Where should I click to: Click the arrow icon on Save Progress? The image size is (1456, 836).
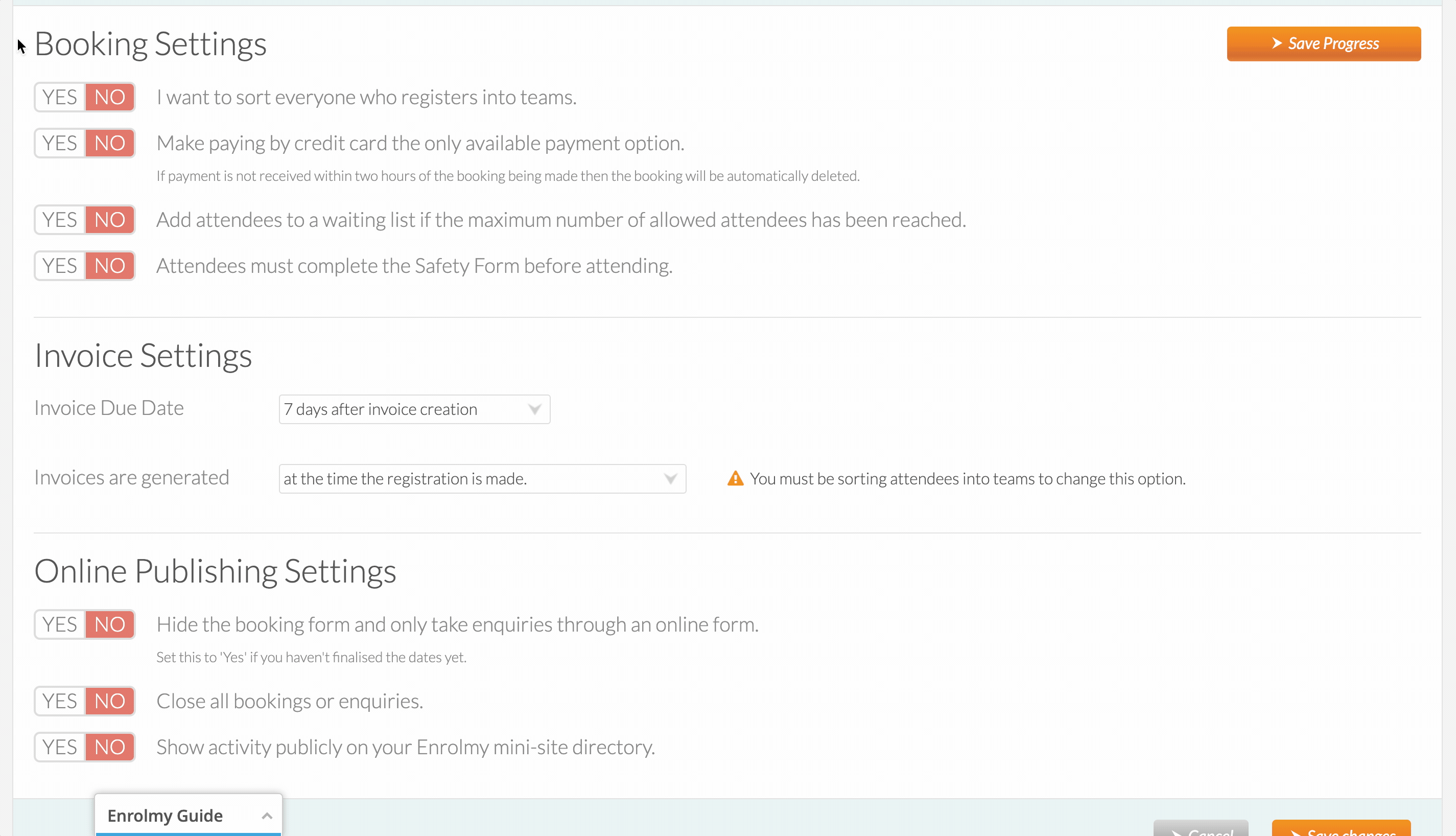point(1277,43)
